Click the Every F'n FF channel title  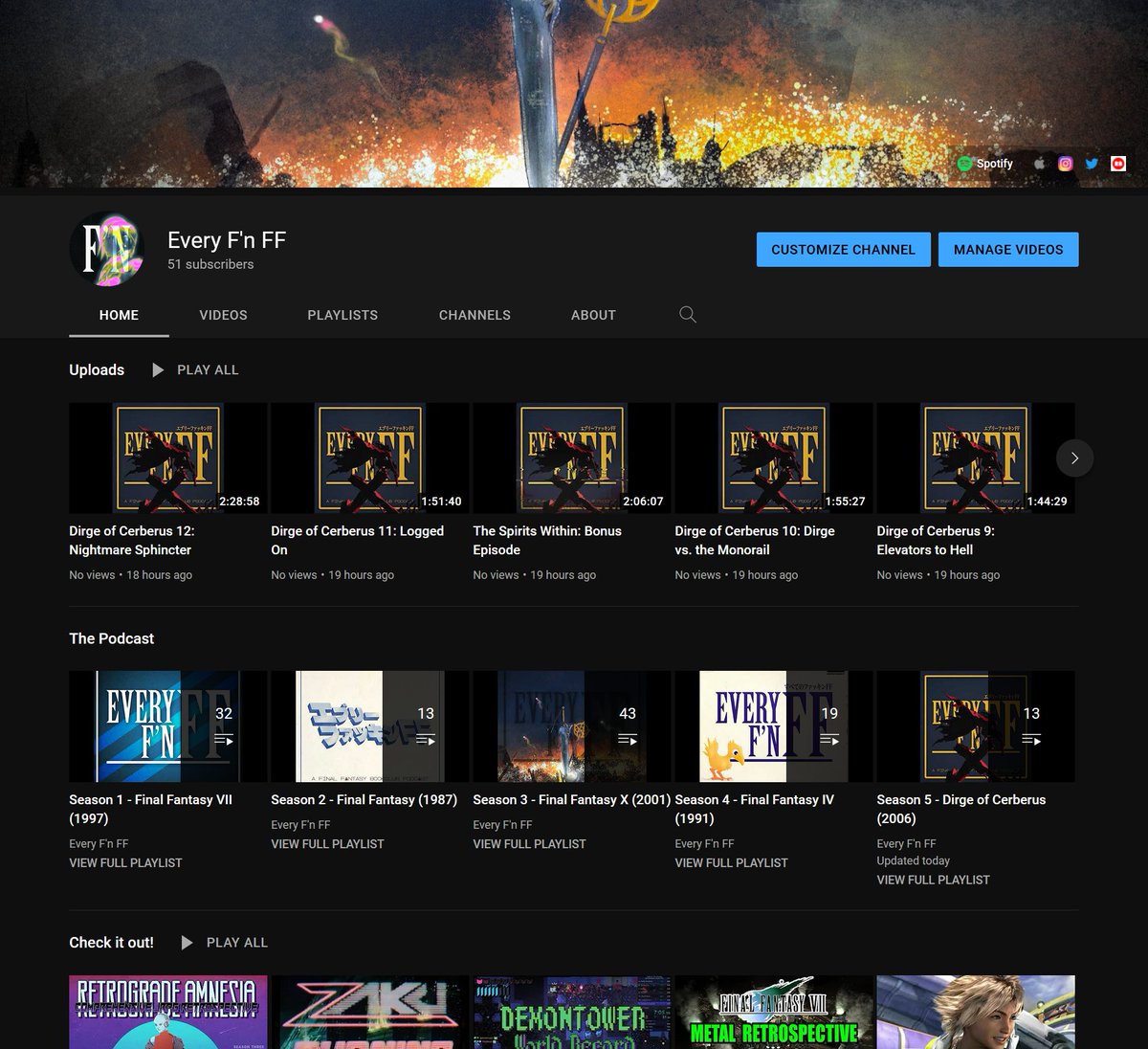pyautogui.click(x=227, y=240)
